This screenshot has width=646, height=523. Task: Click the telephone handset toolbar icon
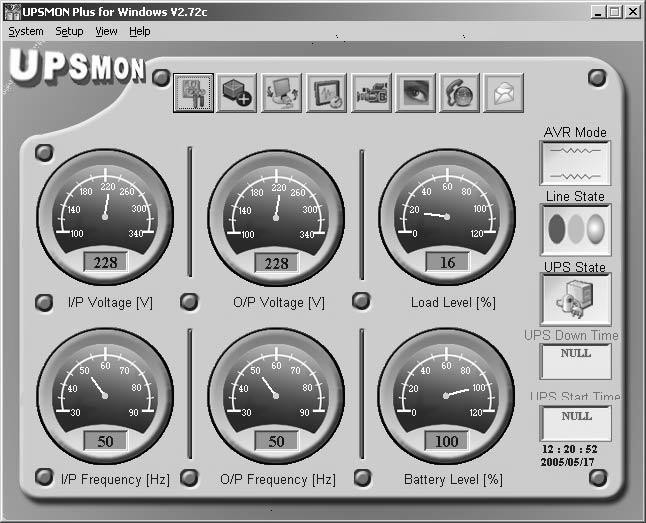[460, 93]
